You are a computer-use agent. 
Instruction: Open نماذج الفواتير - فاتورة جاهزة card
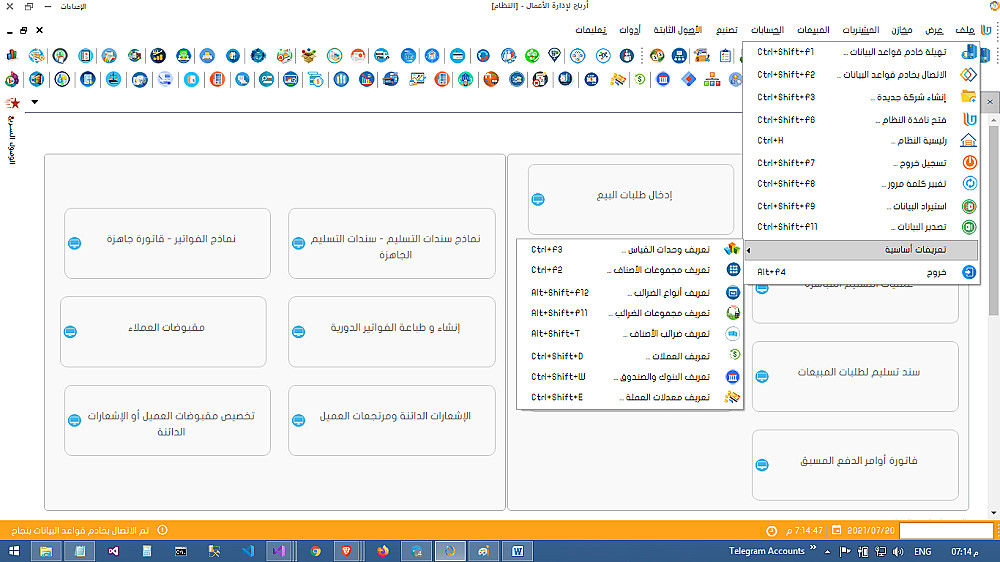point(167,243)
